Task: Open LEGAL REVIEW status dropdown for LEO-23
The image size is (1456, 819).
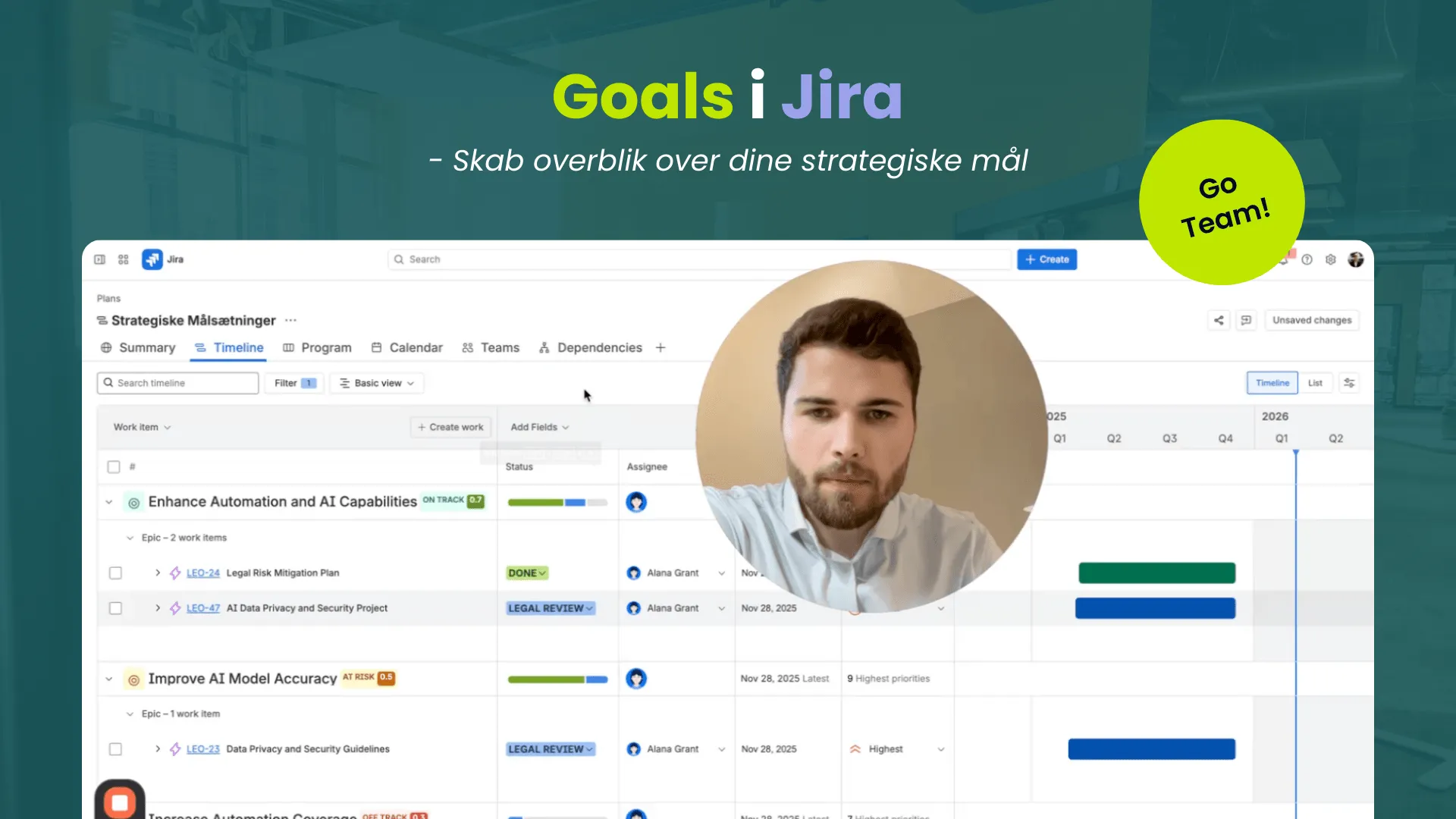Action: 551,749
